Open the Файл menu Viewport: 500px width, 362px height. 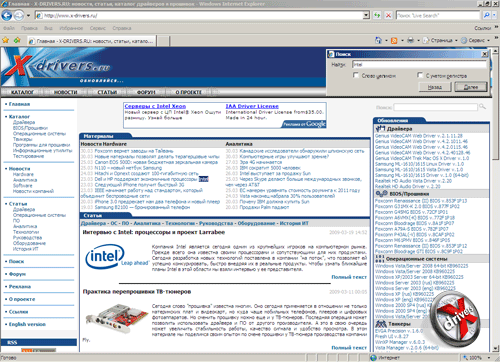click(9, 28)
